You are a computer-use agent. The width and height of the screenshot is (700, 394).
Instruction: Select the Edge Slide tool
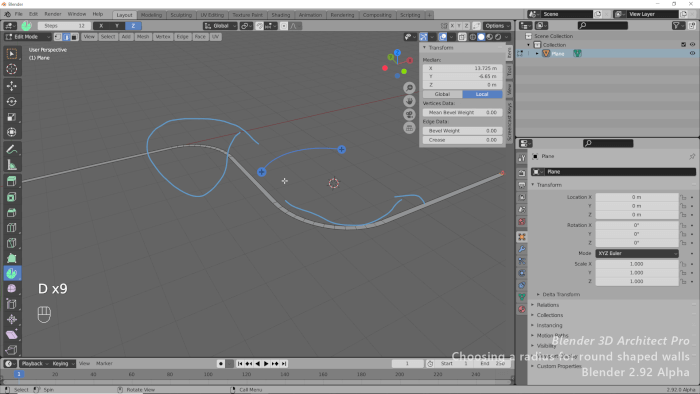click(12, 304)
